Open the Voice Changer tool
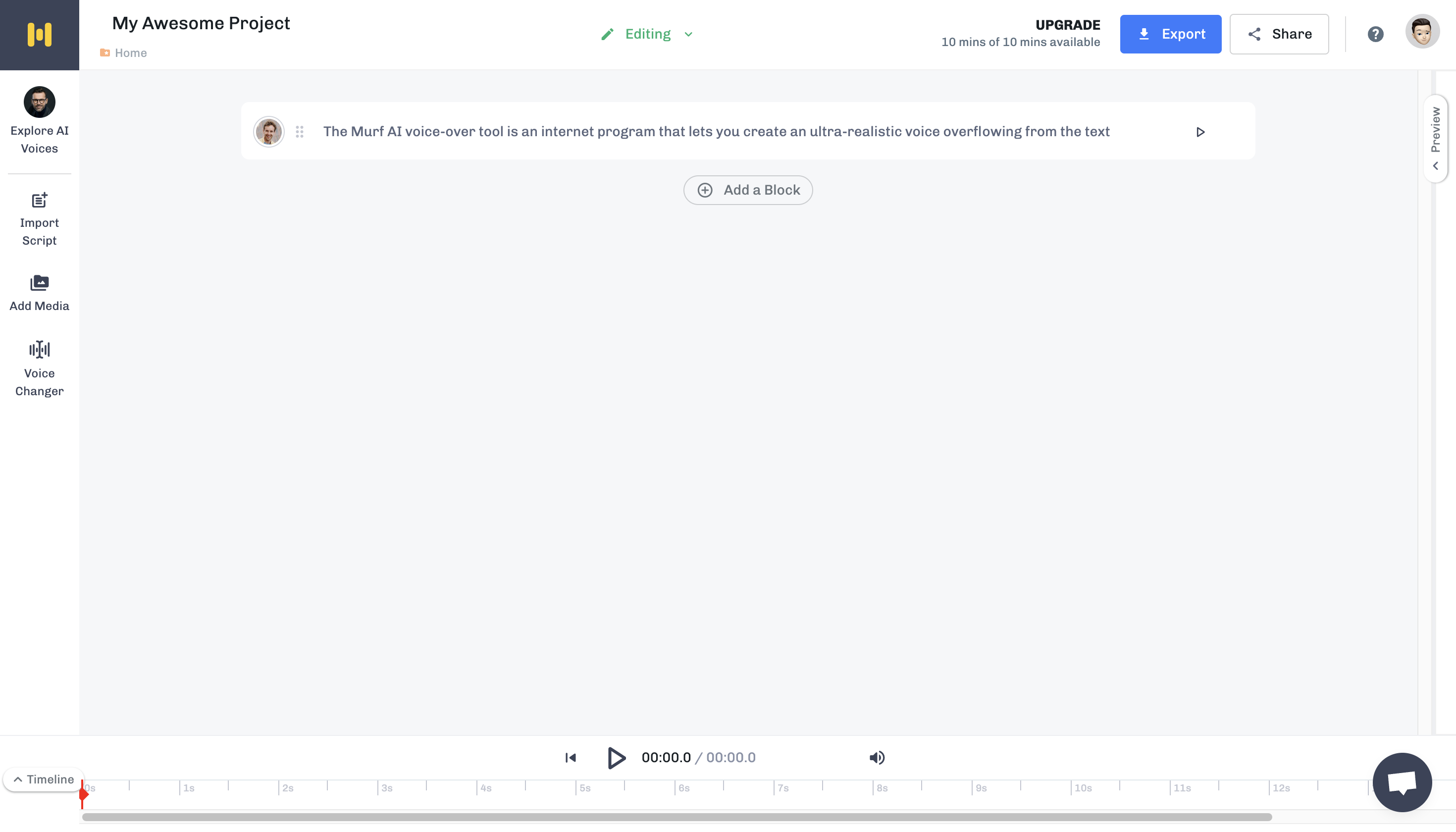 39,368
